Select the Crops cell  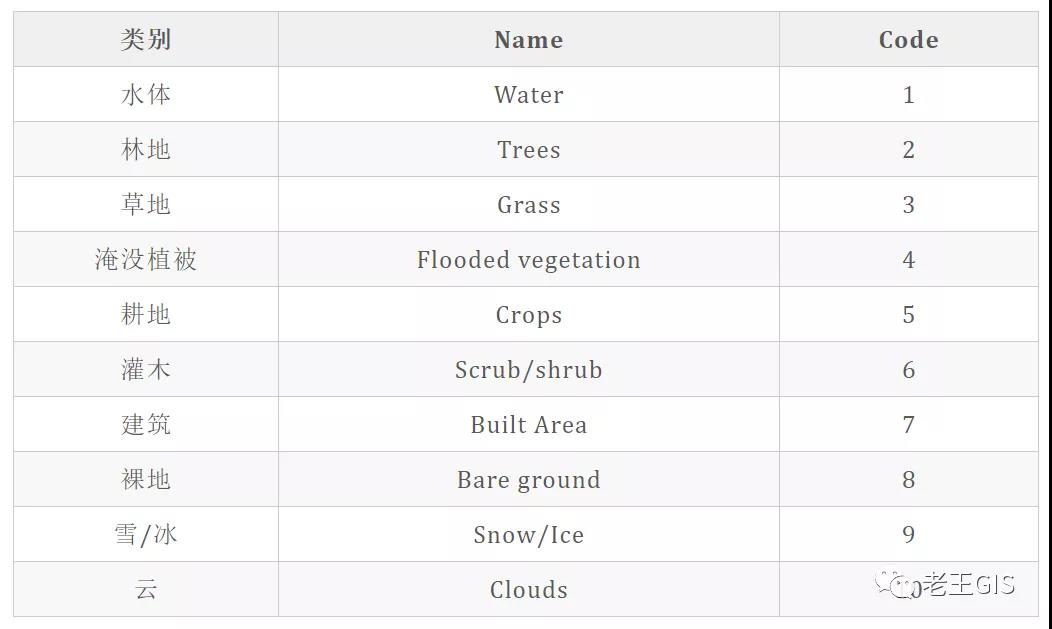pos(528,315)
